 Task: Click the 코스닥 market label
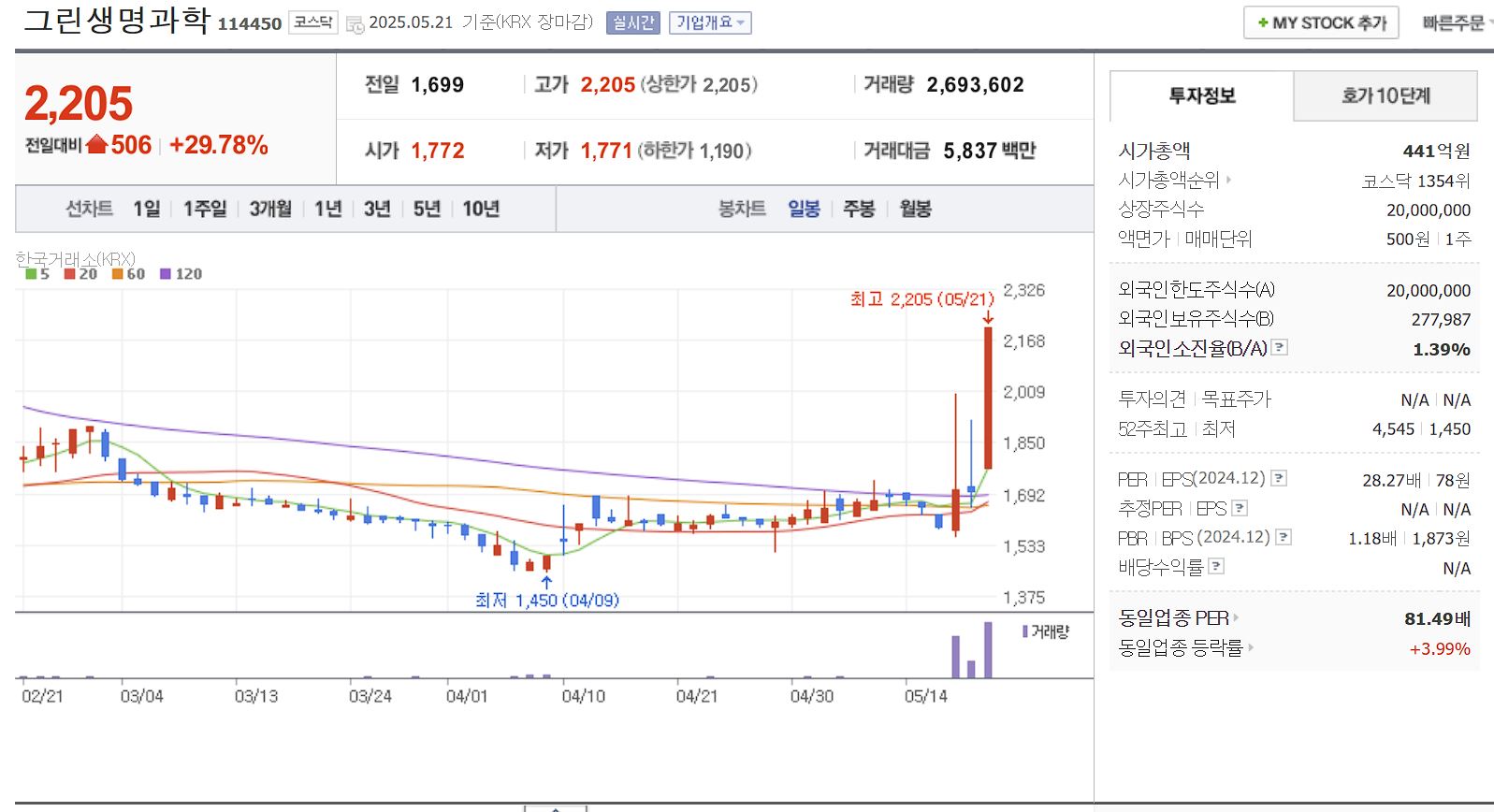[313, 22]
